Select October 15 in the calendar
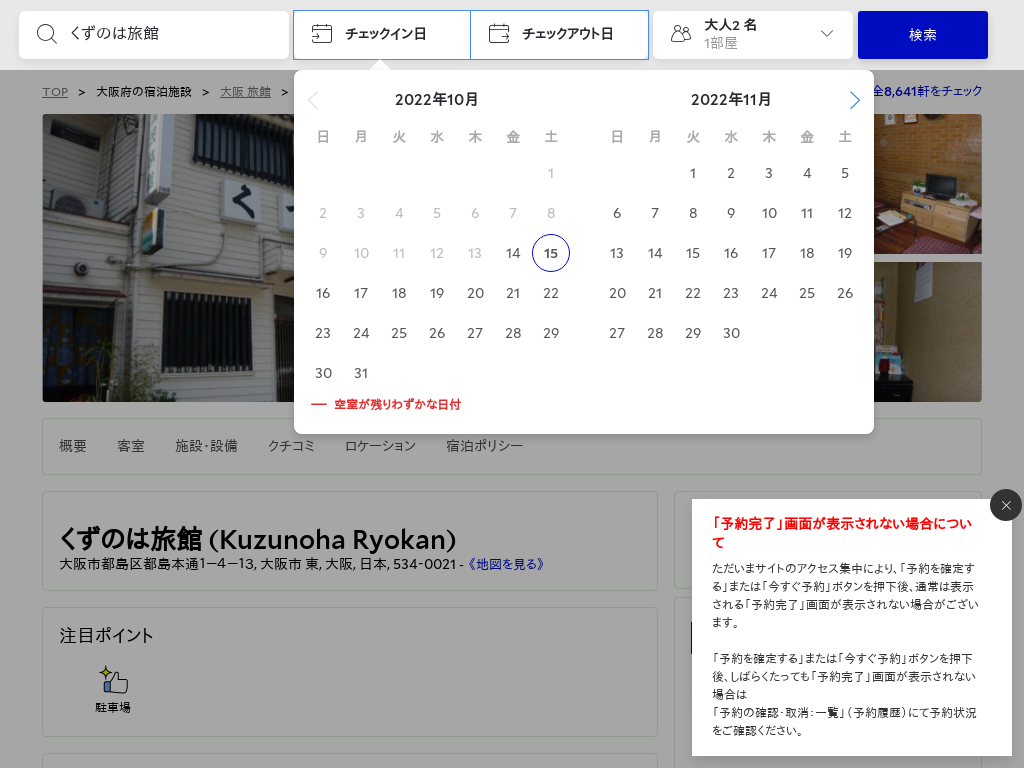The height and width of the screenshot is (768, 1024). [x=551, y=253]
